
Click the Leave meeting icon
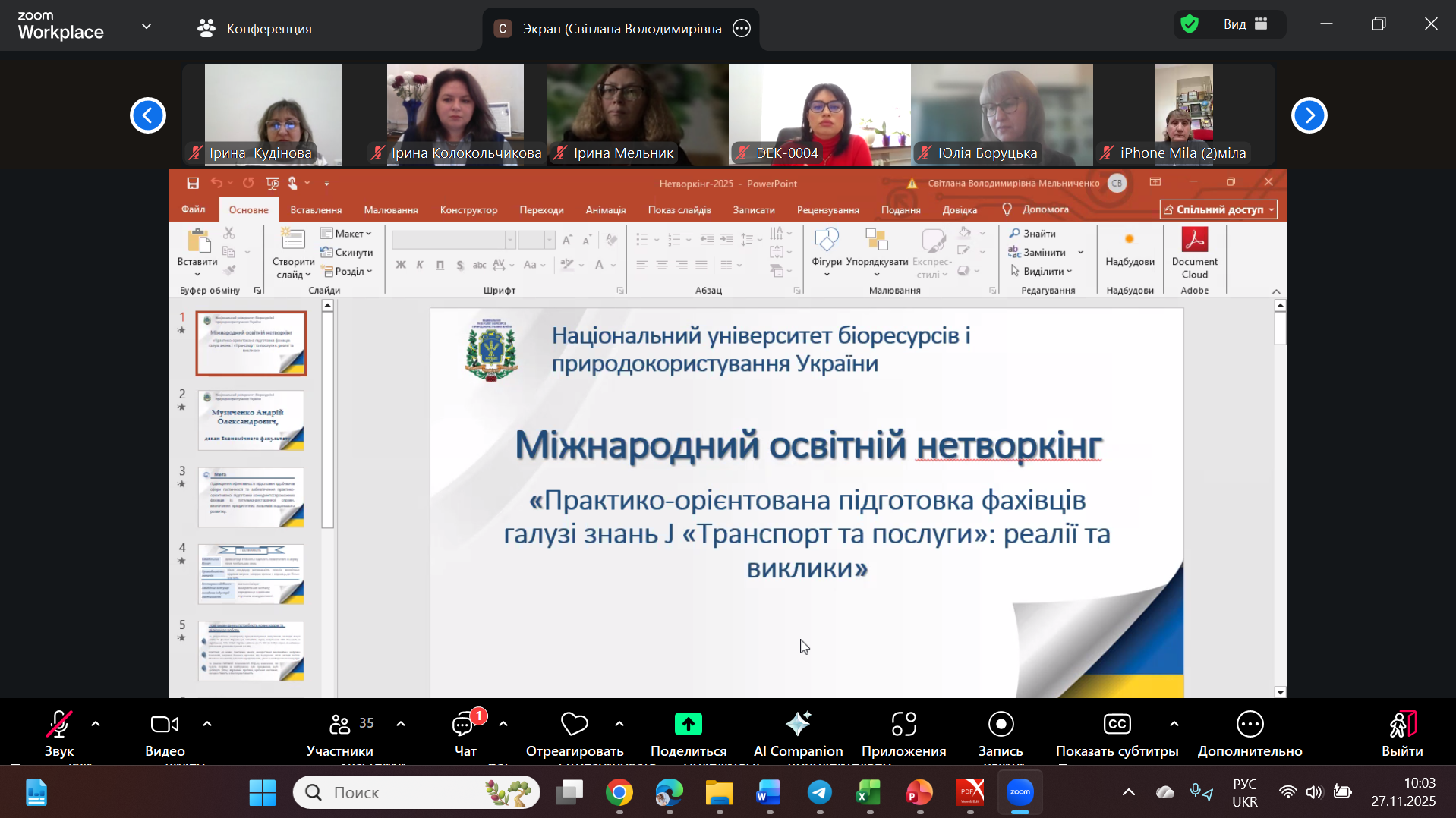pos(1401,725)
